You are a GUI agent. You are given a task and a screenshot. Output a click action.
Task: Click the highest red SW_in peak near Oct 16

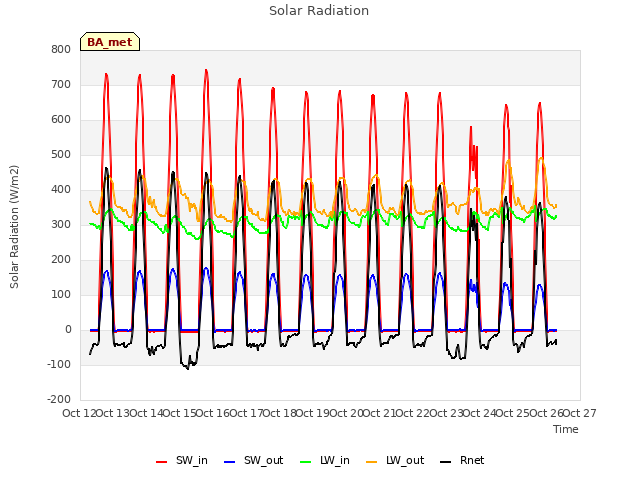[206, 70]
